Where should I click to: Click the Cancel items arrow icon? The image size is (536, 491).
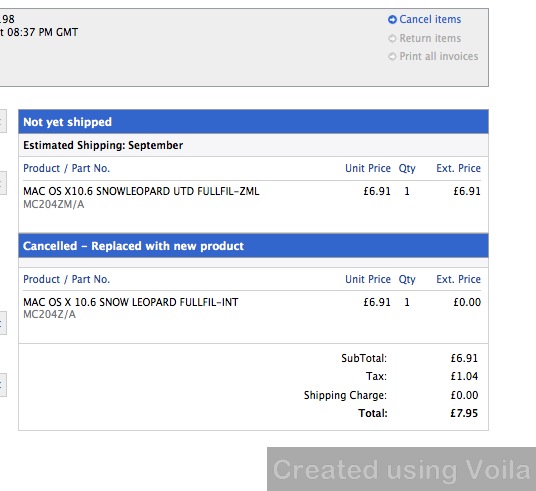point(392,19)
